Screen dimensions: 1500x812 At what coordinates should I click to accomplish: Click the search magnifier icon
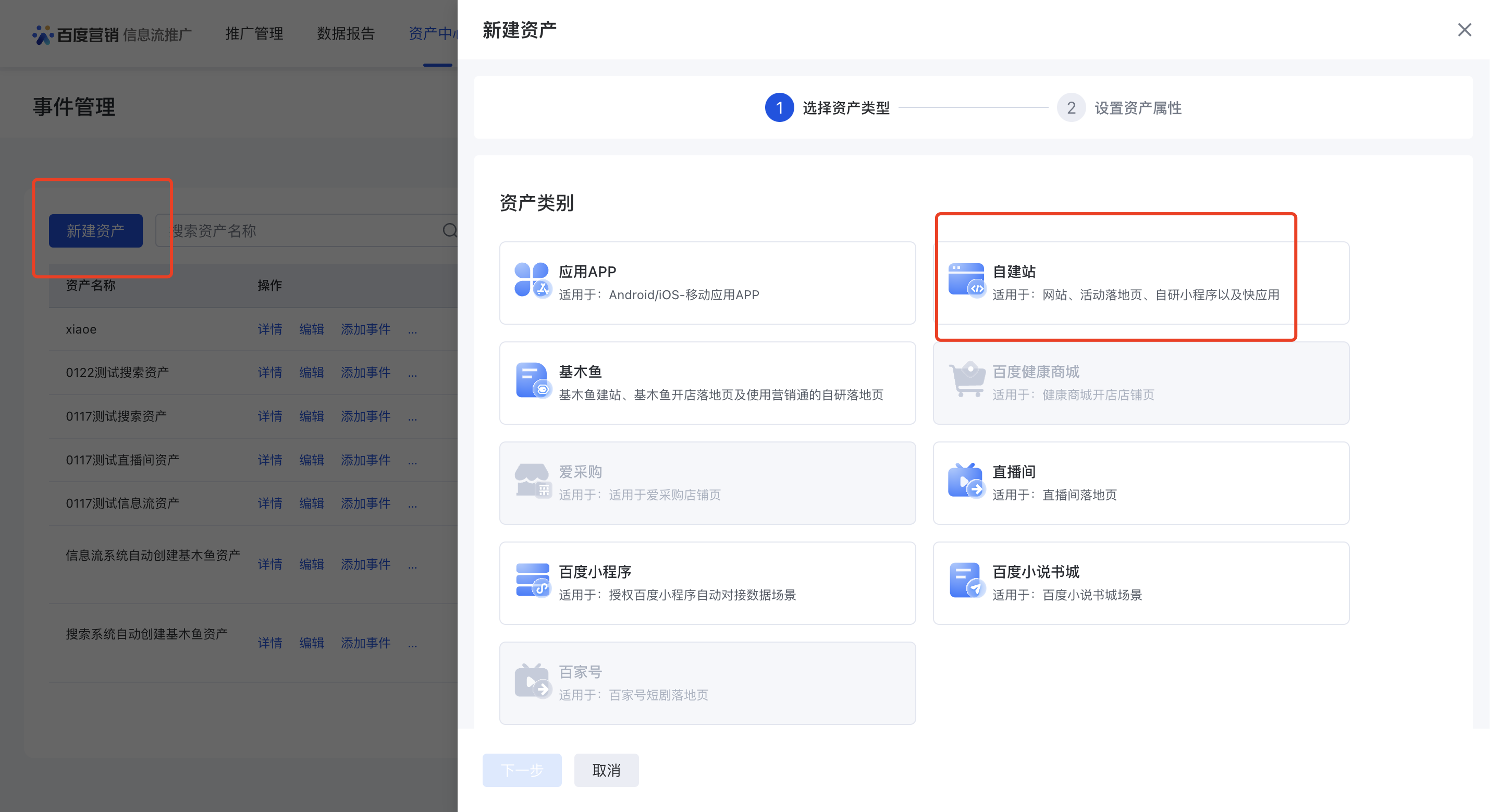[x=450, y=230]
